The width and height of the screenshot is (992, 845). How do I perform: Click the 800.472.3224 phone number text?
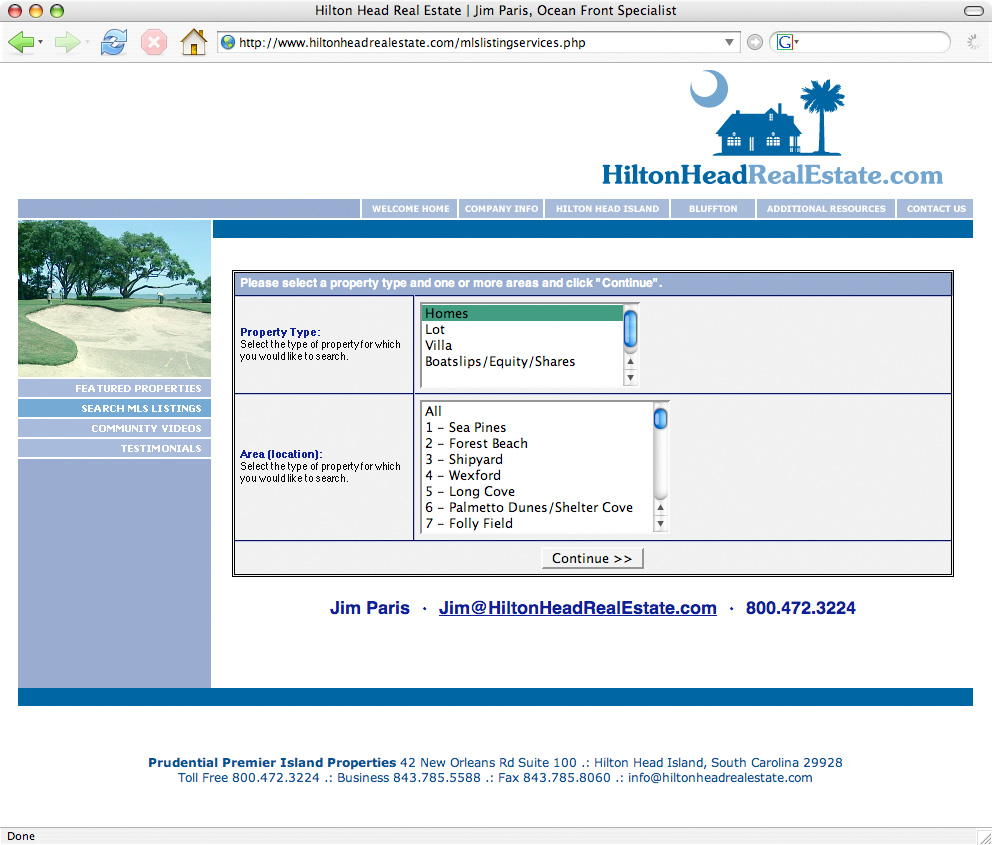click(800, 608)
